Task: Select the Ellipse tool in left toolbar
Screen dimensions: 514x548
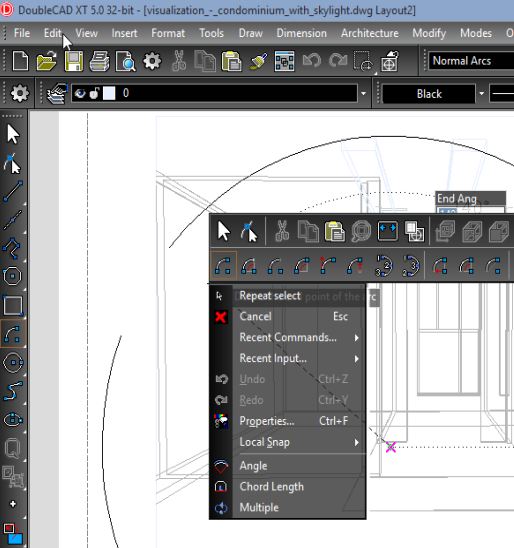Action: pyautogui.click(x=13, y=419)
